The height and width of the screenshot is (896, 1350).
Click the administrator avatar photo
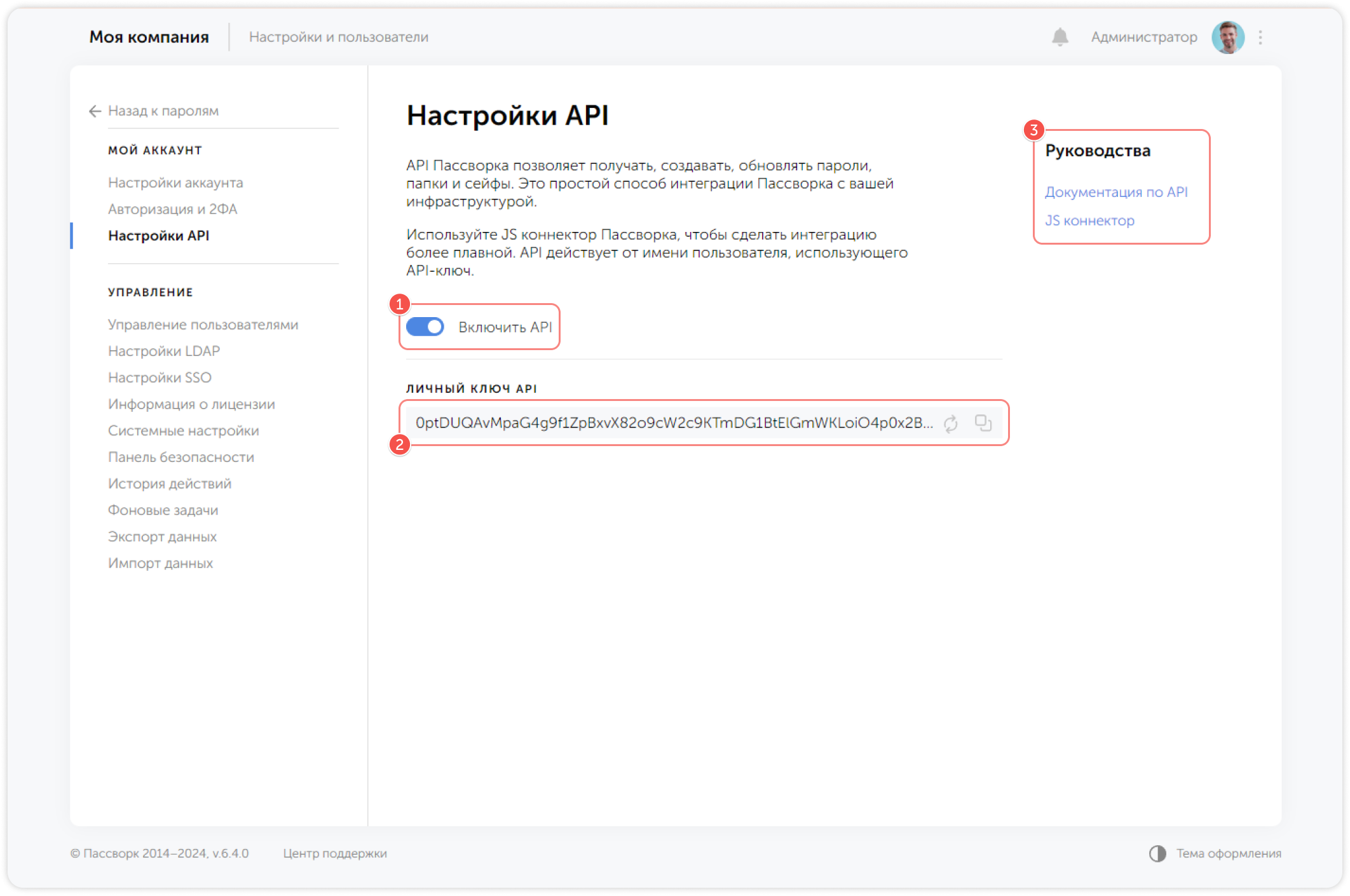[x=1228, y=37]
